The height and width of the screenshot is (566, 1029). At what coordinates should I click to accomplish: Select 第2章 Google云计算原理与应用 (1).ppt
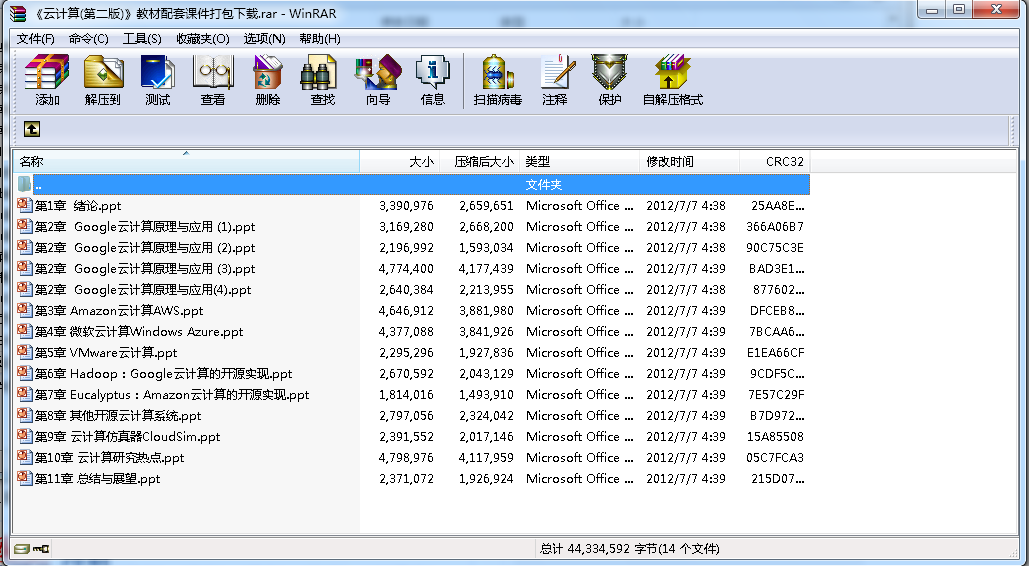(x=144, y=227)
